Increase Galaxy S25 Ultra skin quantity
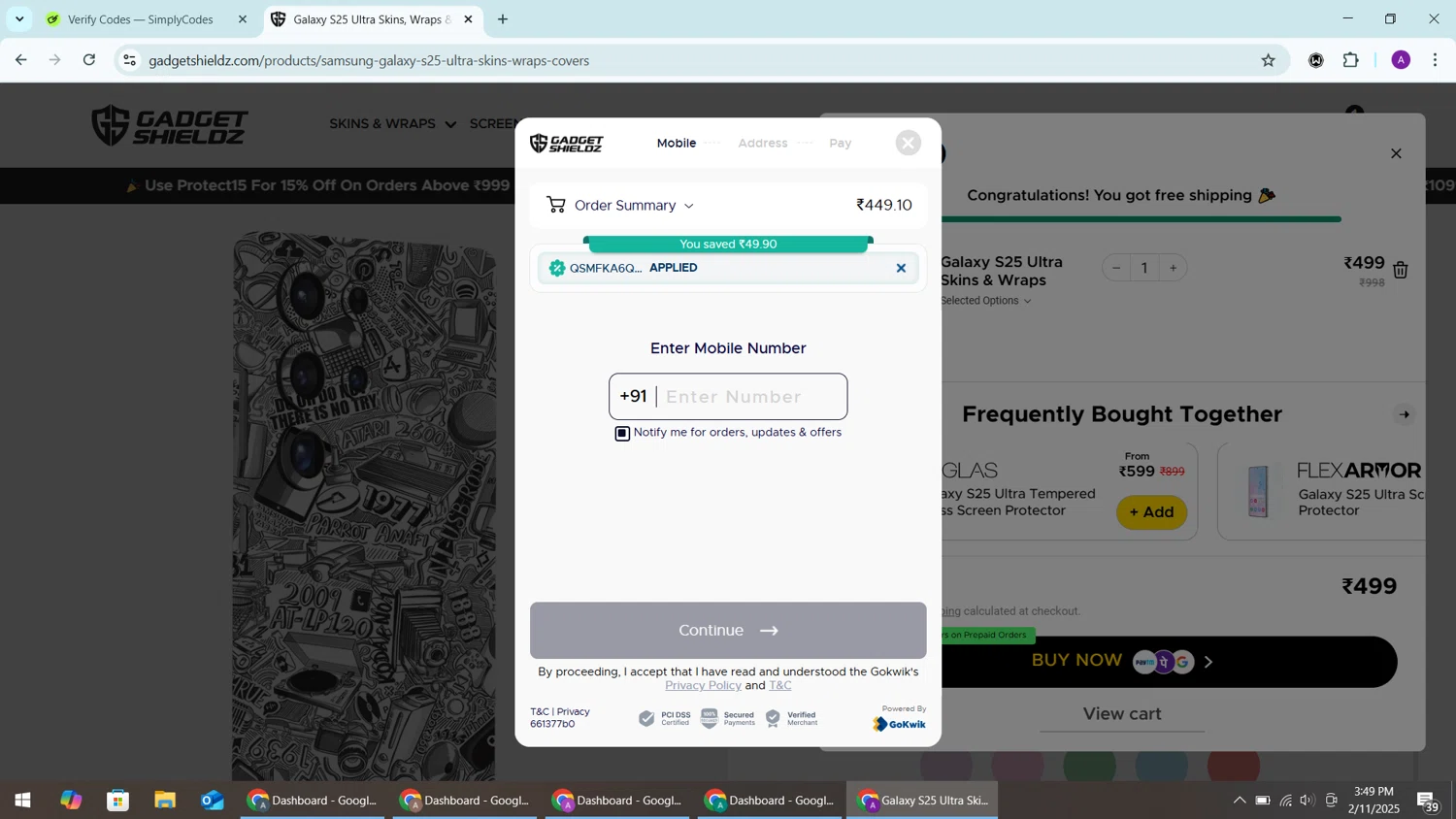Image resolution: width=1456 pixels, height=819 pixels. [x=1173, y=269]
